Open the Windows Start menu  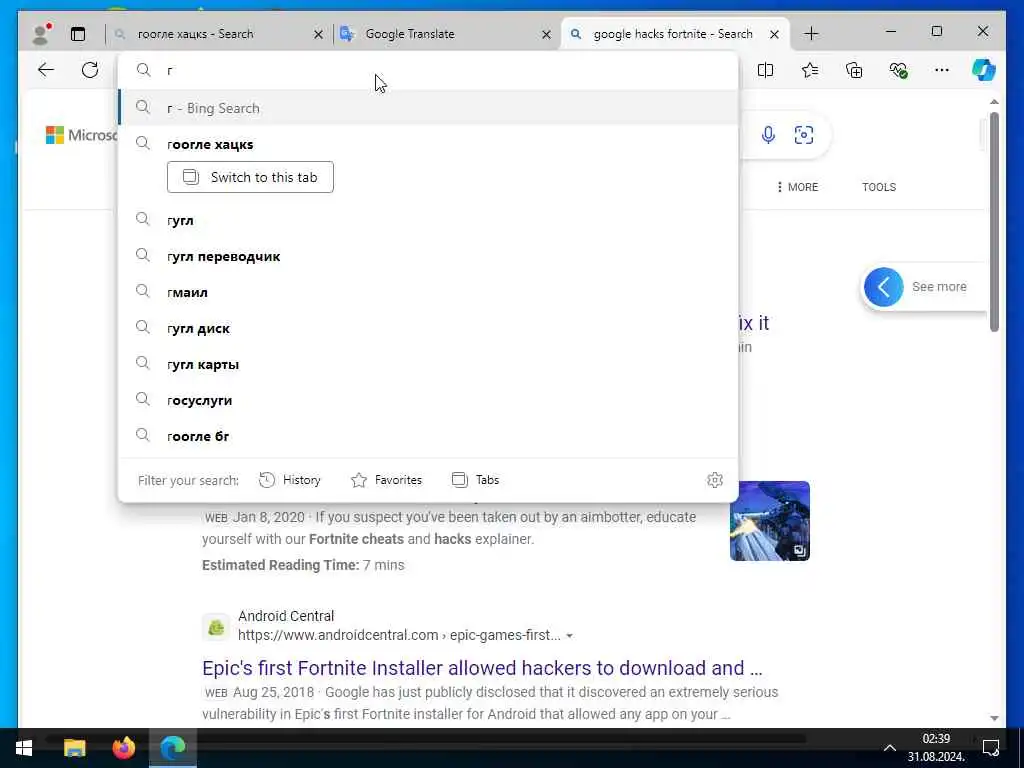(24, 748)
